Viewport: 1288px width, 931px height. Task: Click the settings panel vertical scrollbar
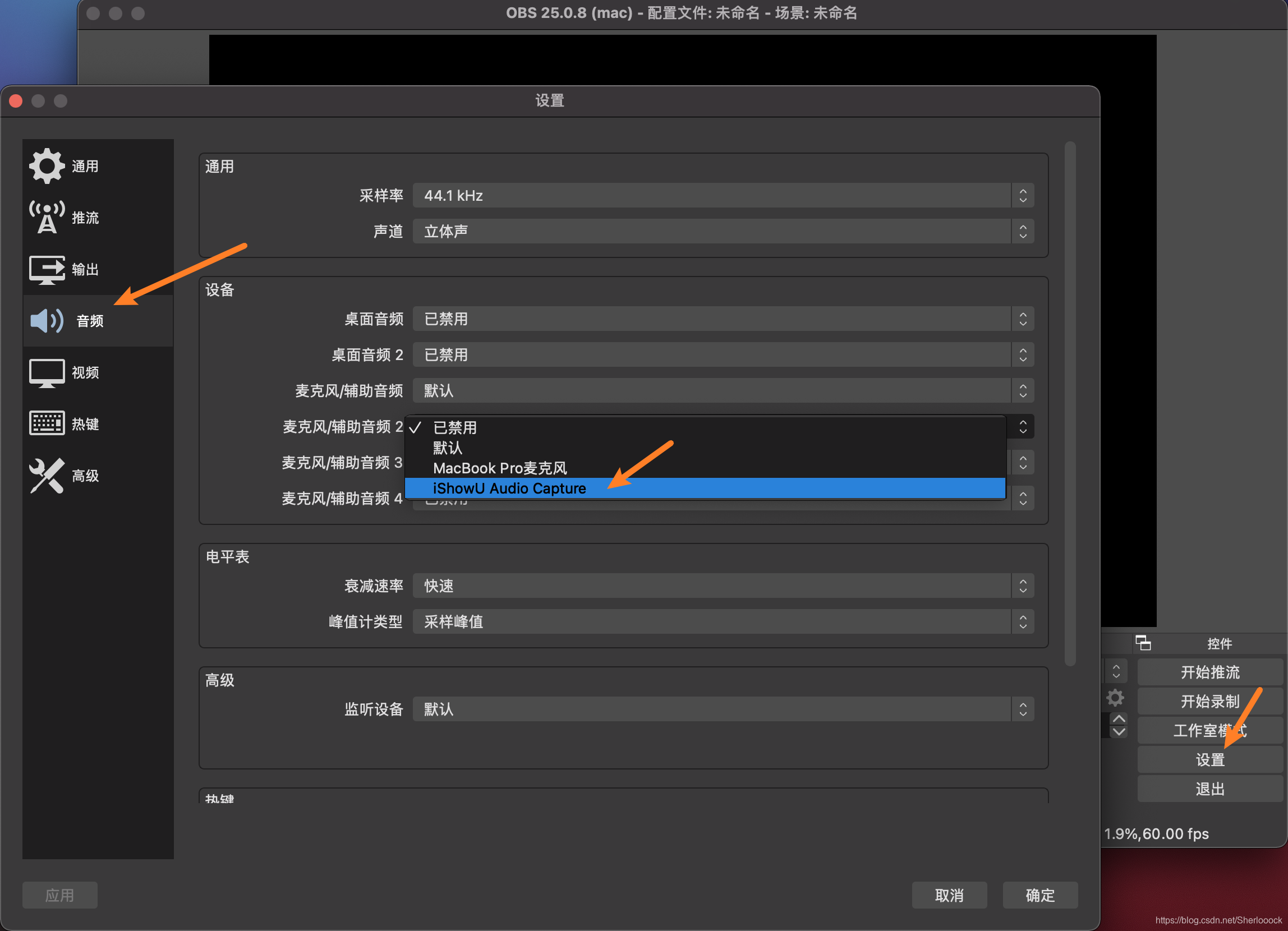coord(1070,403)
